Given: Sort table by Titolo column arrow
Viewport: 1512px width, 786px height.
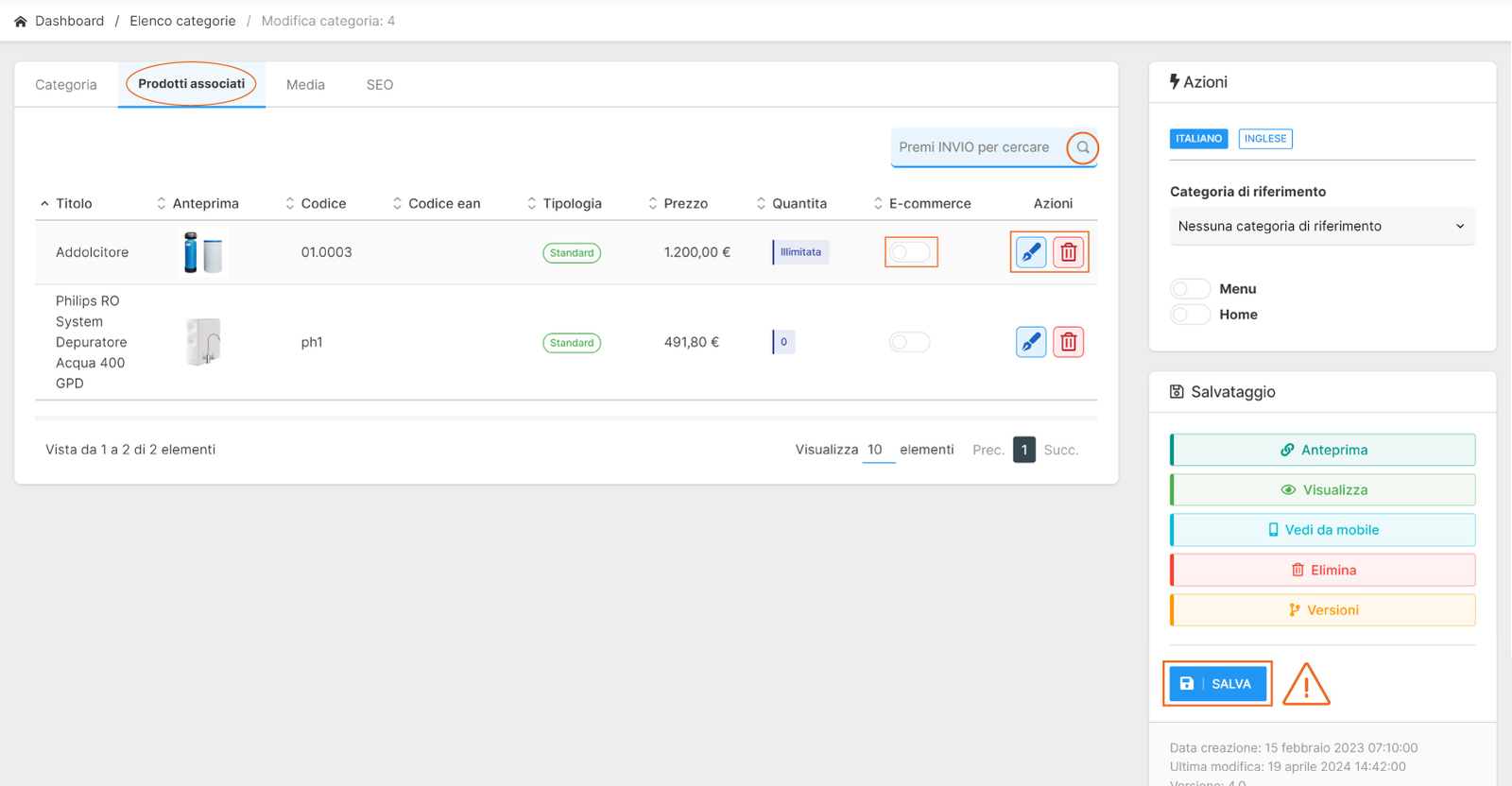Looking at the screenshot, I should click(44, 204).
